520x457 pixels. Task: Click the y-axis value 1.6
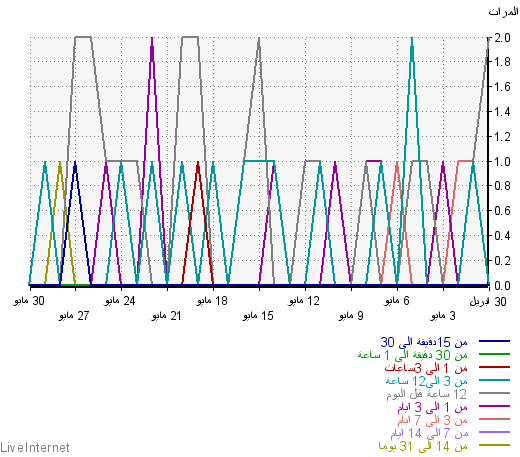[x=502, y=87]
